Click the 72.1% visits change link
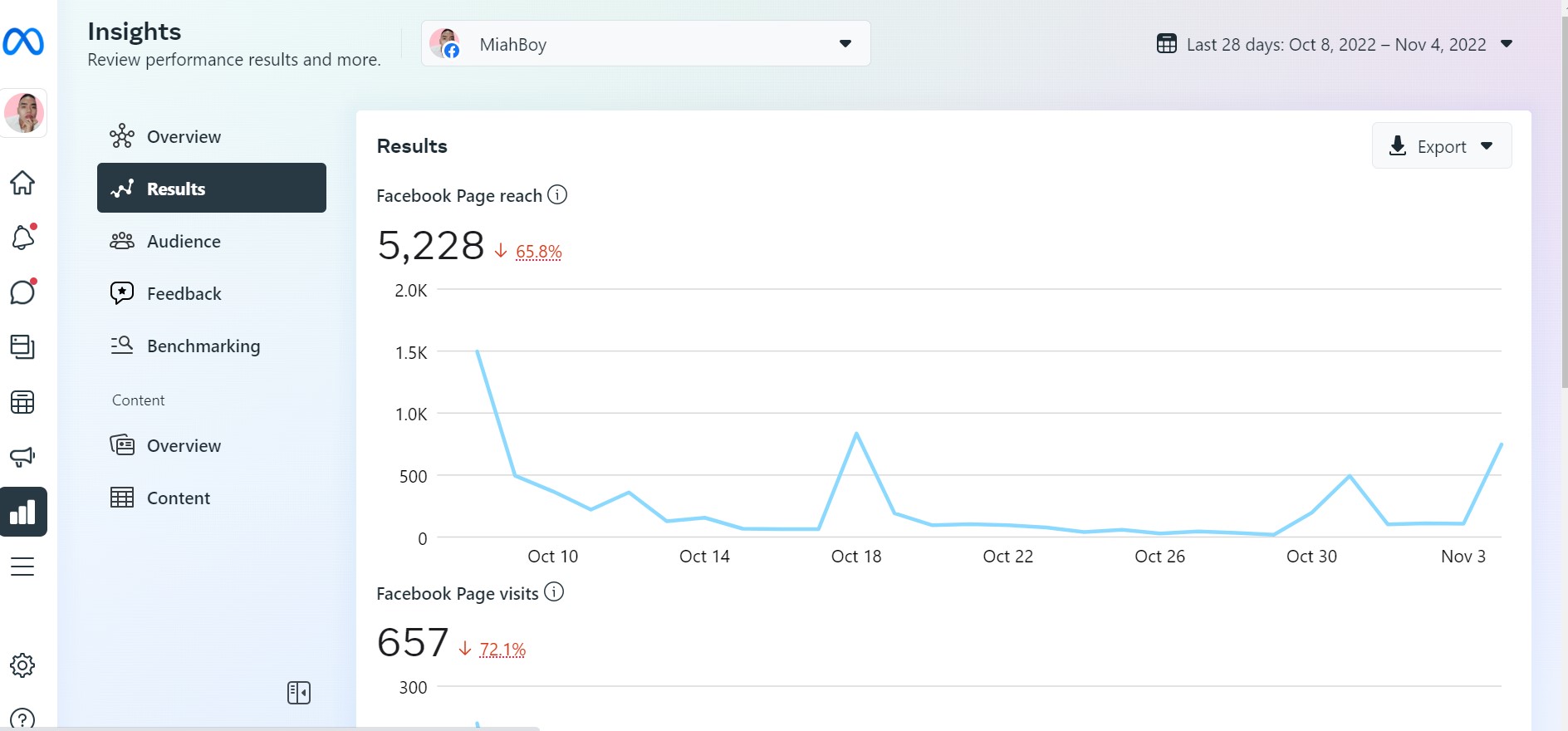 click(502, 649)
